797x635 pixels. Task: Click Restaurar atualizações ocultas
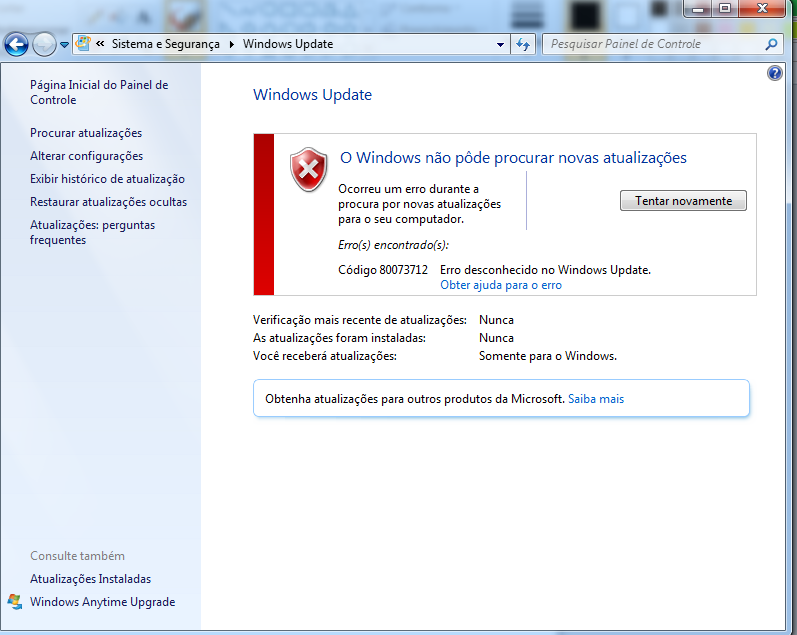108,202
